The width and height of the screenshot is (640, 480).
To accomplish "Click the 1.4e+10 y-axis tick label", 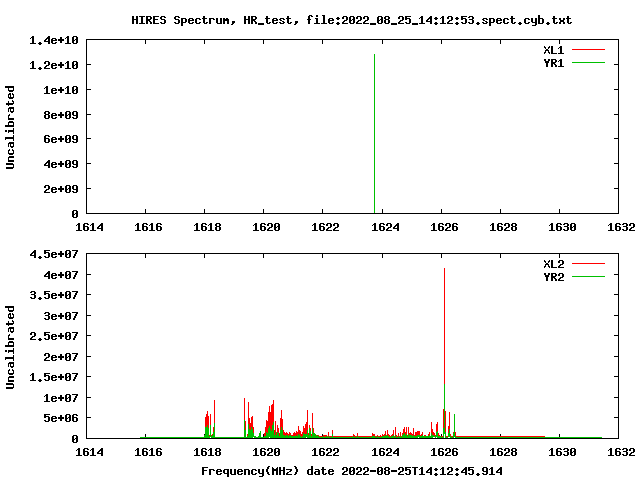I will pyautogui.click(x=53, y=40).
